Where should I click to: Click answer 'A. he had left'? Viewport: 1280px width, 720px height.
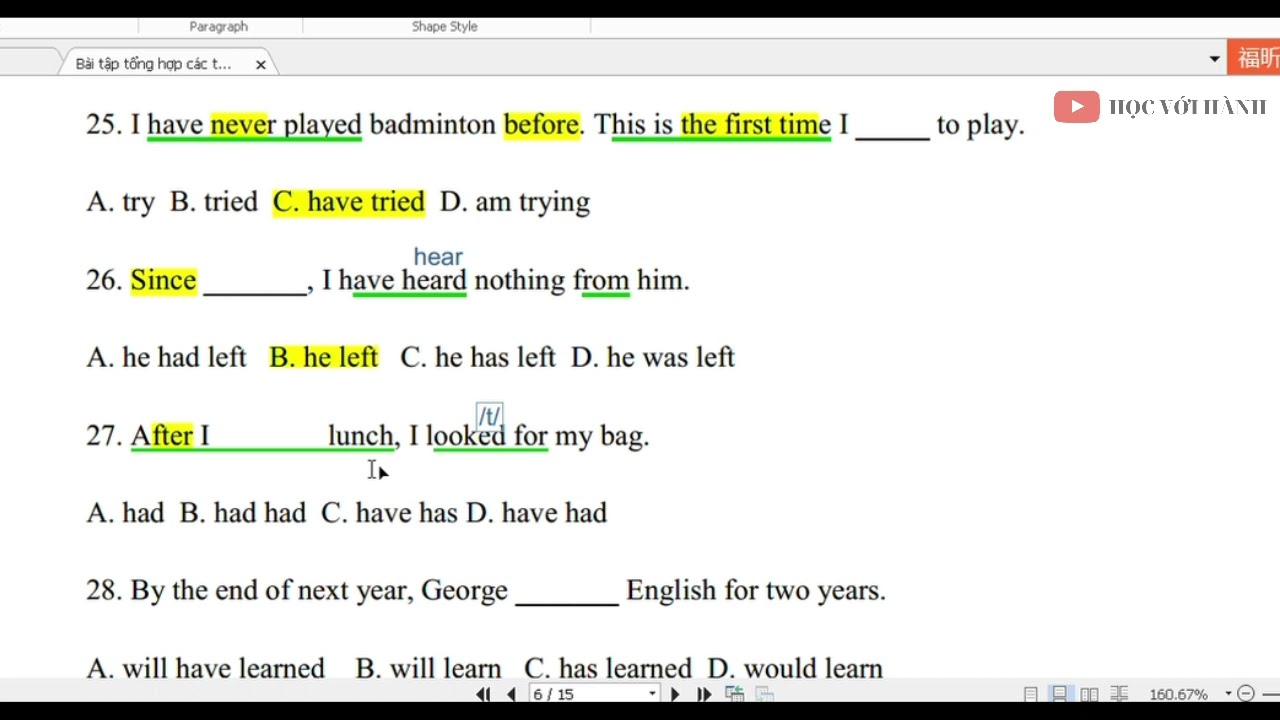[167, 357]
